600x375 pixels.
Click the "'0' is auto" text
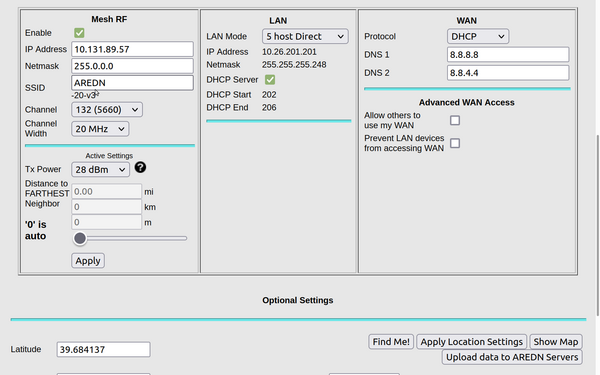[x=36, y=230]
